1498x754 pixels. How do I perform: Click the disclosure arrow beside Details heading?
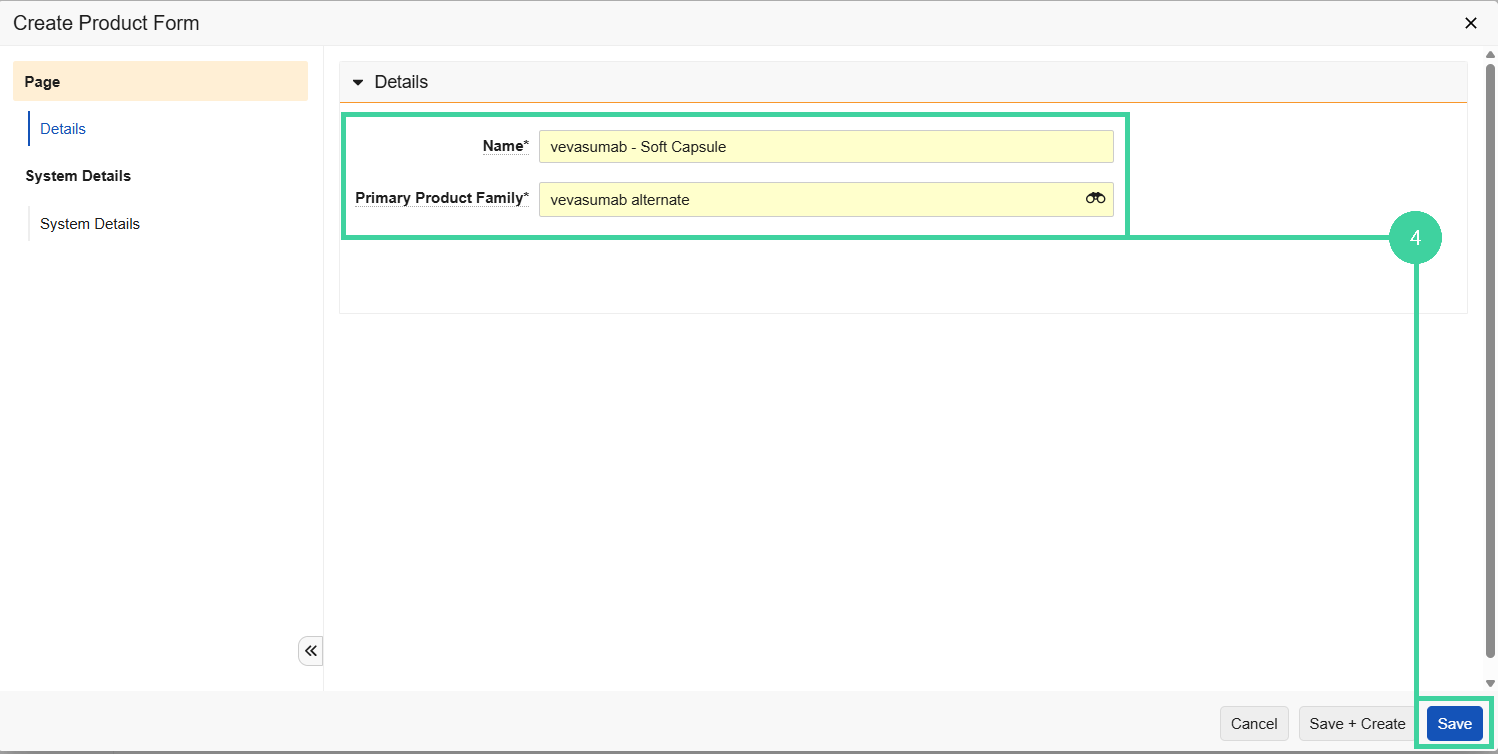point(358,82)
